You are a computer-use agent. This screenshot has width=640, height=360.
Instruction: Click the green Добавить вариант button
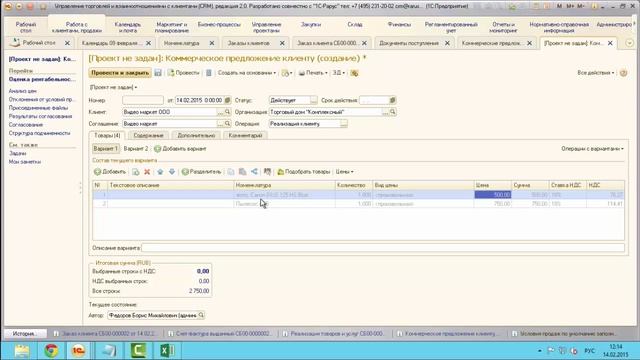(180, 149)
